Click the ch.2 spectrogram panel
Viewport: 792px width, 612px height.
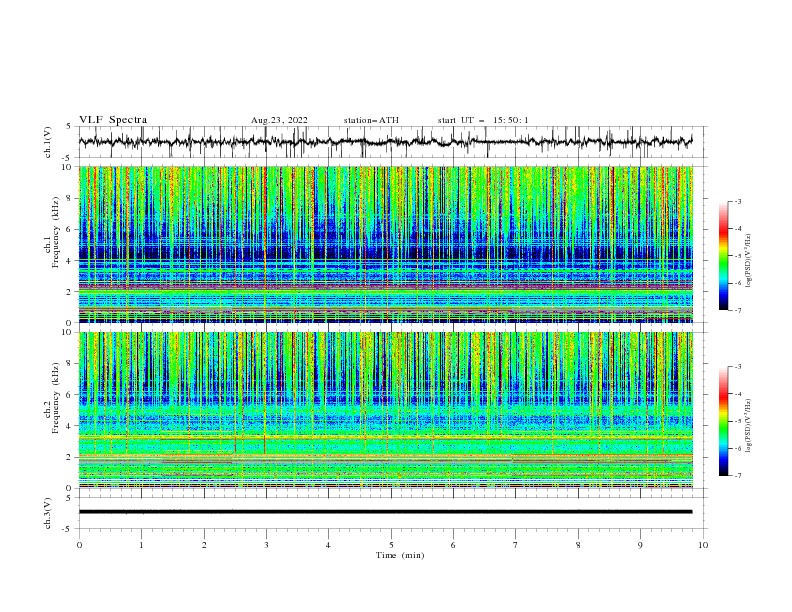tap(386, 410)
